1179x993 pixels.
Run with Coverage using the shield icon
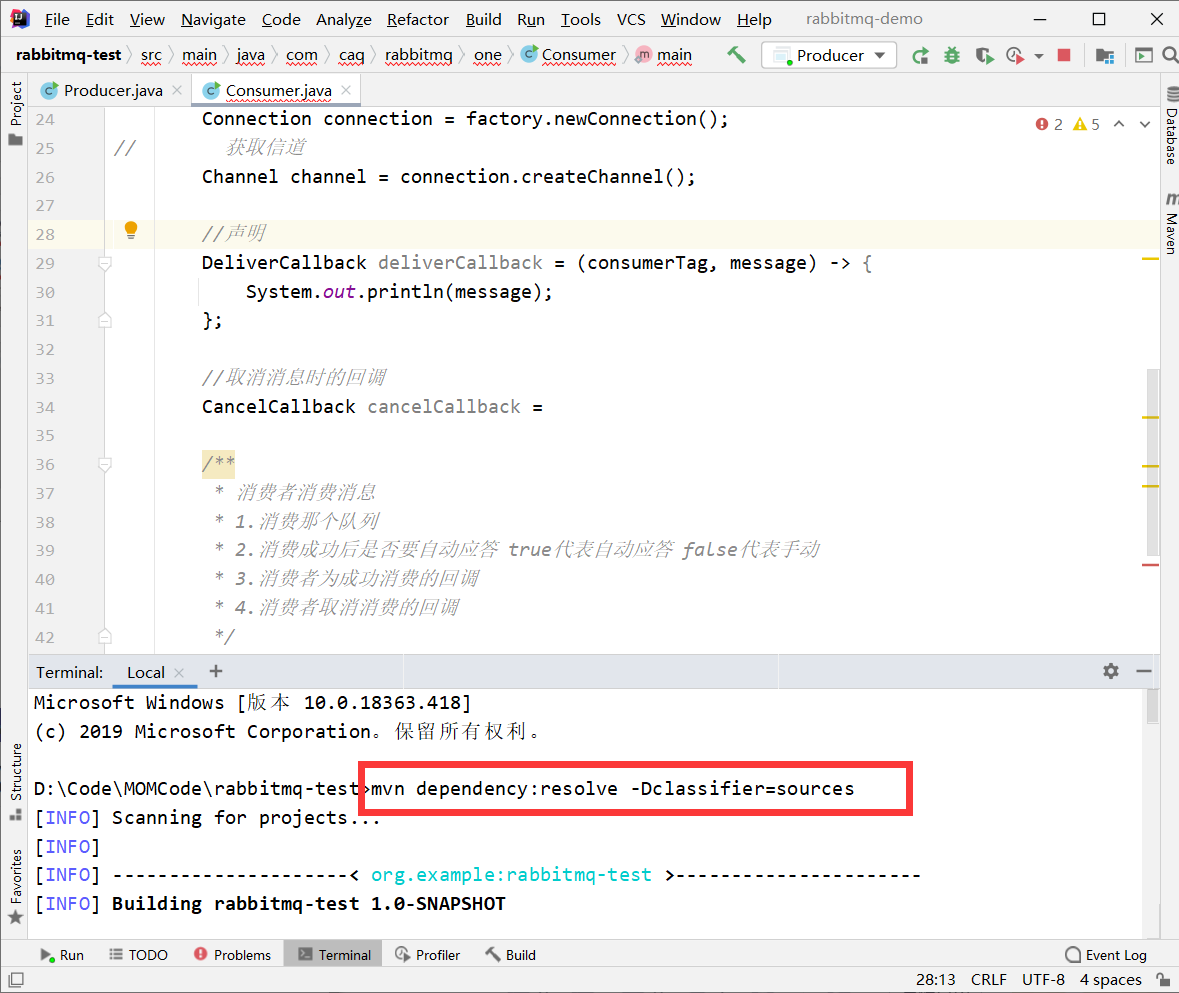tap(984, 56)
